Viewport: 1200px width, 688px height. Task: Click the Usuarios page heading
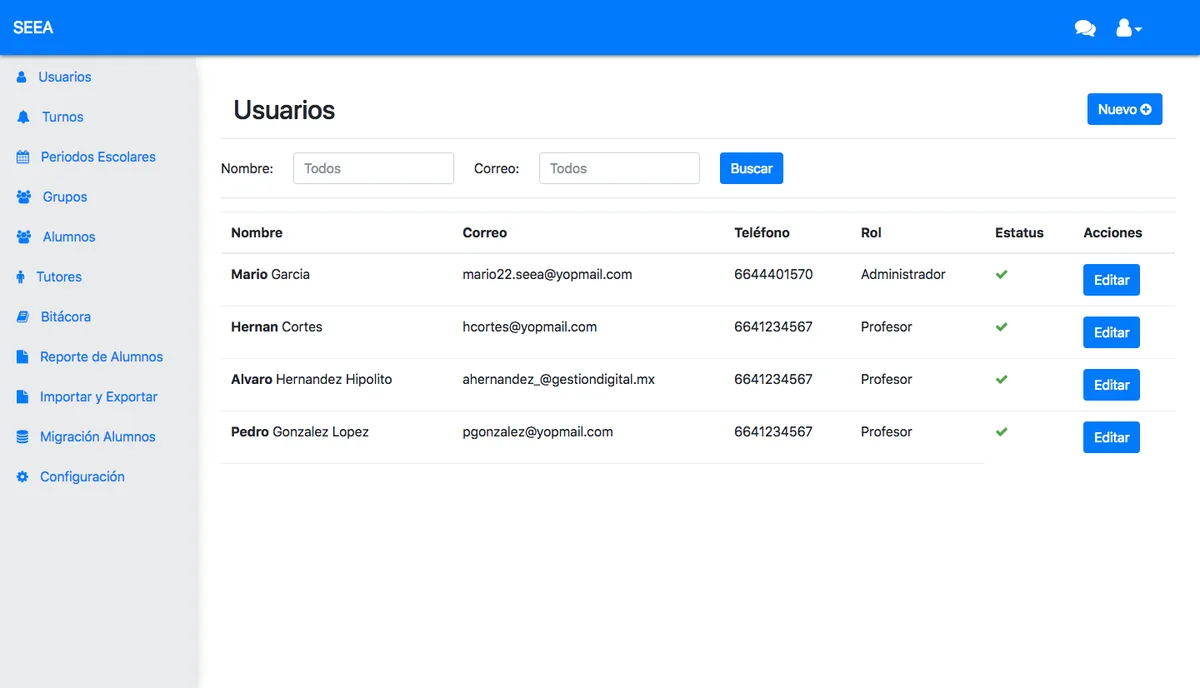[284, 110]
